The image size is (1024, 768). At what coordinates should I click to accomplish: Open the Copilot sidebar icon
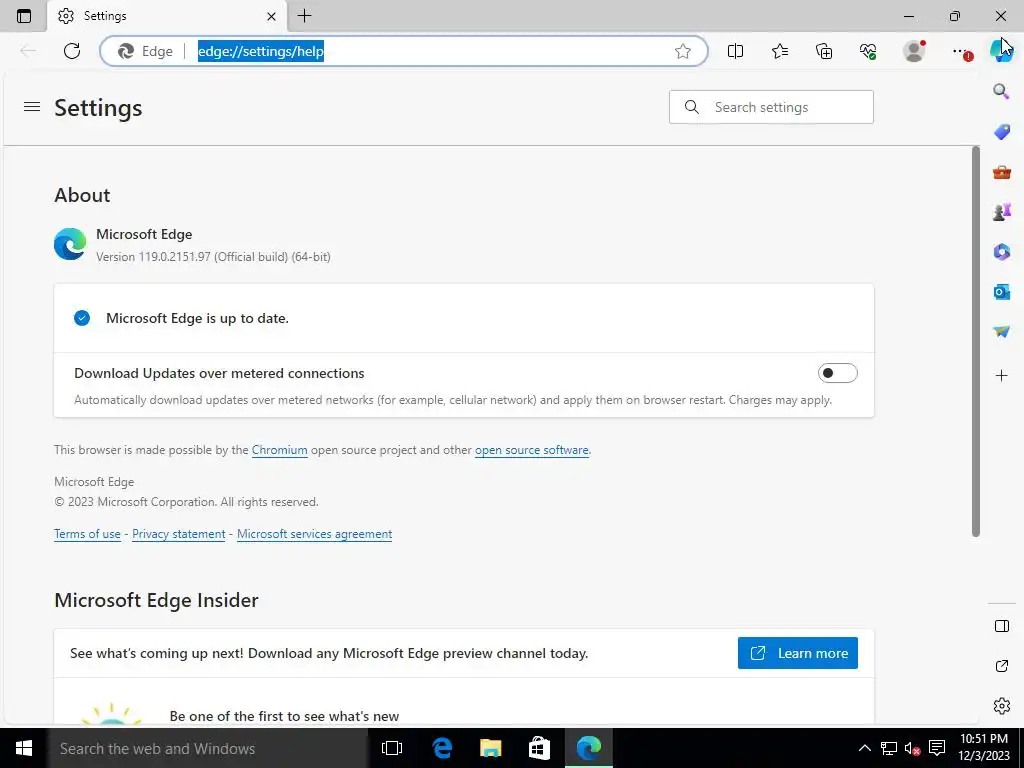click(1001, 51)
